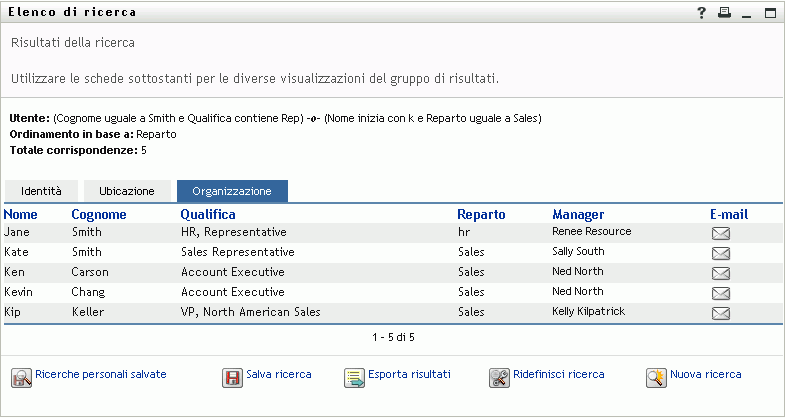Click the print icon in title bar

(724, 13)
